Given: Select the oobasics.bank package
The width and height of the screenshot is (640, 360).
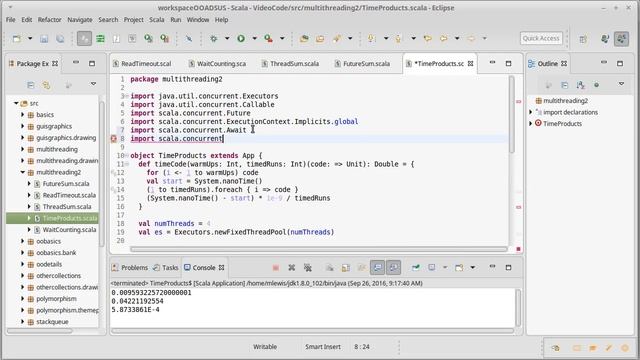Looking at the screenshot, I should [56, 253].
